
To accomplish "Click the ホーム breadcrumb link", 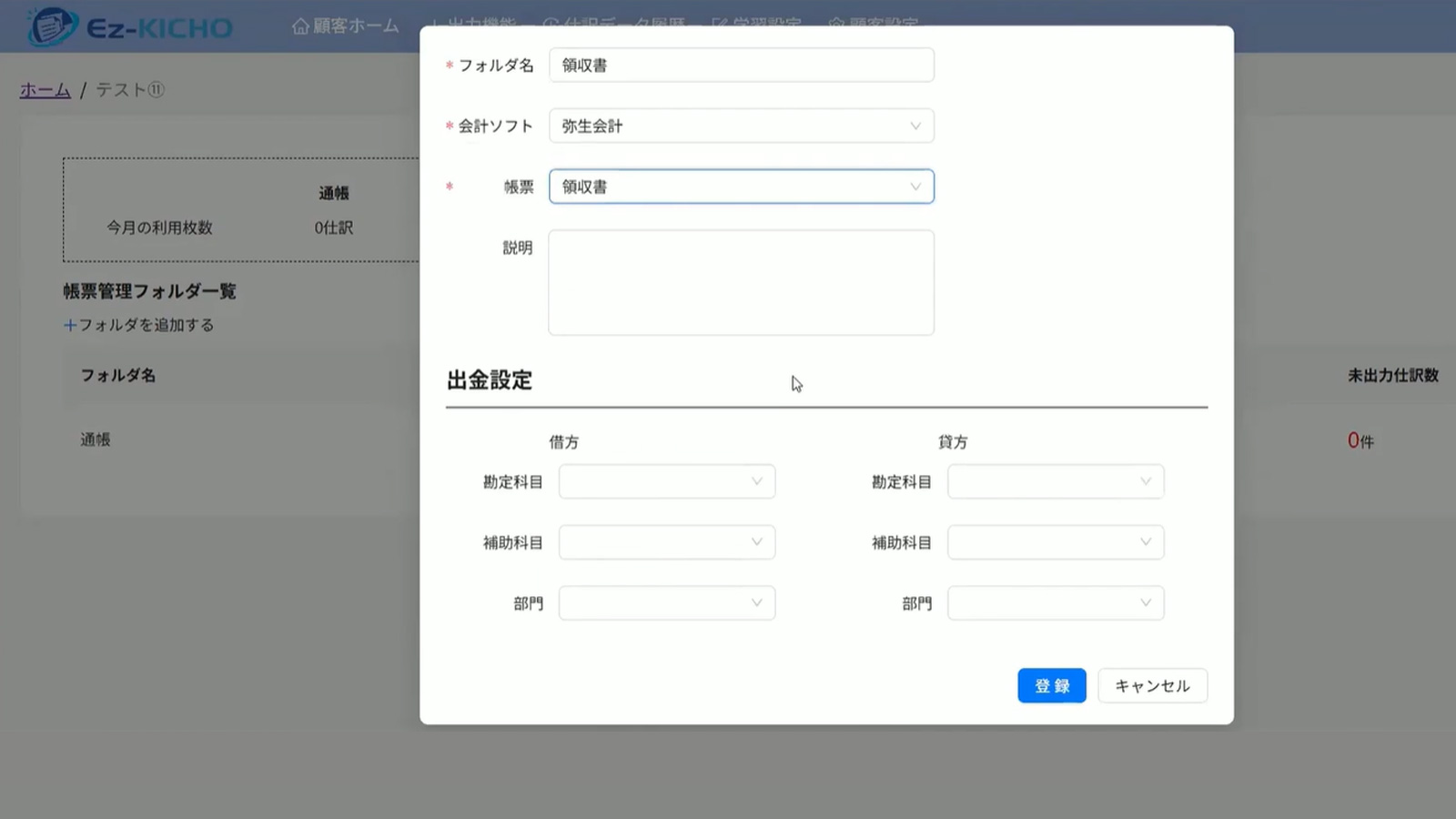I will pos(45,90).
